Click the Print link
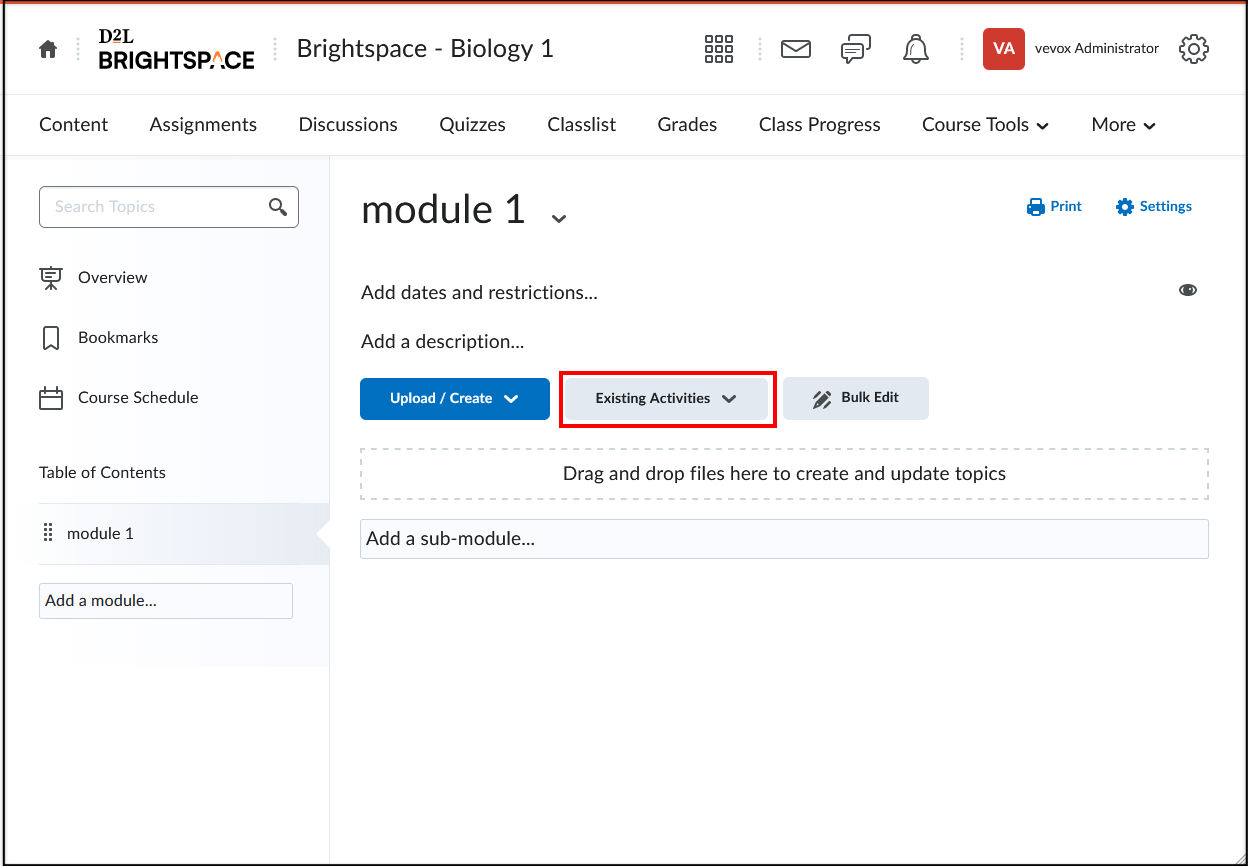Viewport: 1248px width, 866px height. click(1055, 207)
